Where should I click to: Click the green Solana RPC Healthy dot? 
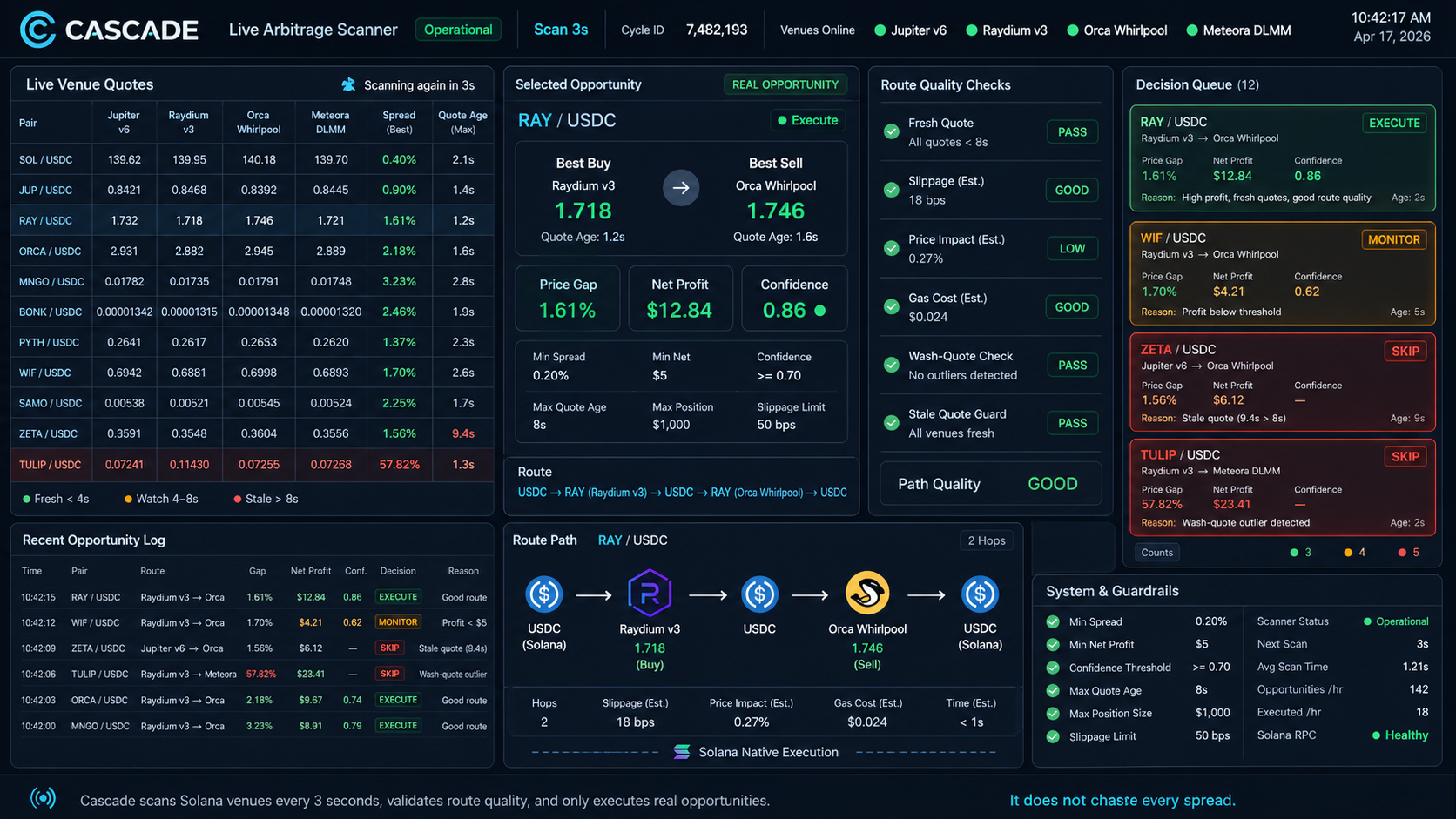[1376, 735]
